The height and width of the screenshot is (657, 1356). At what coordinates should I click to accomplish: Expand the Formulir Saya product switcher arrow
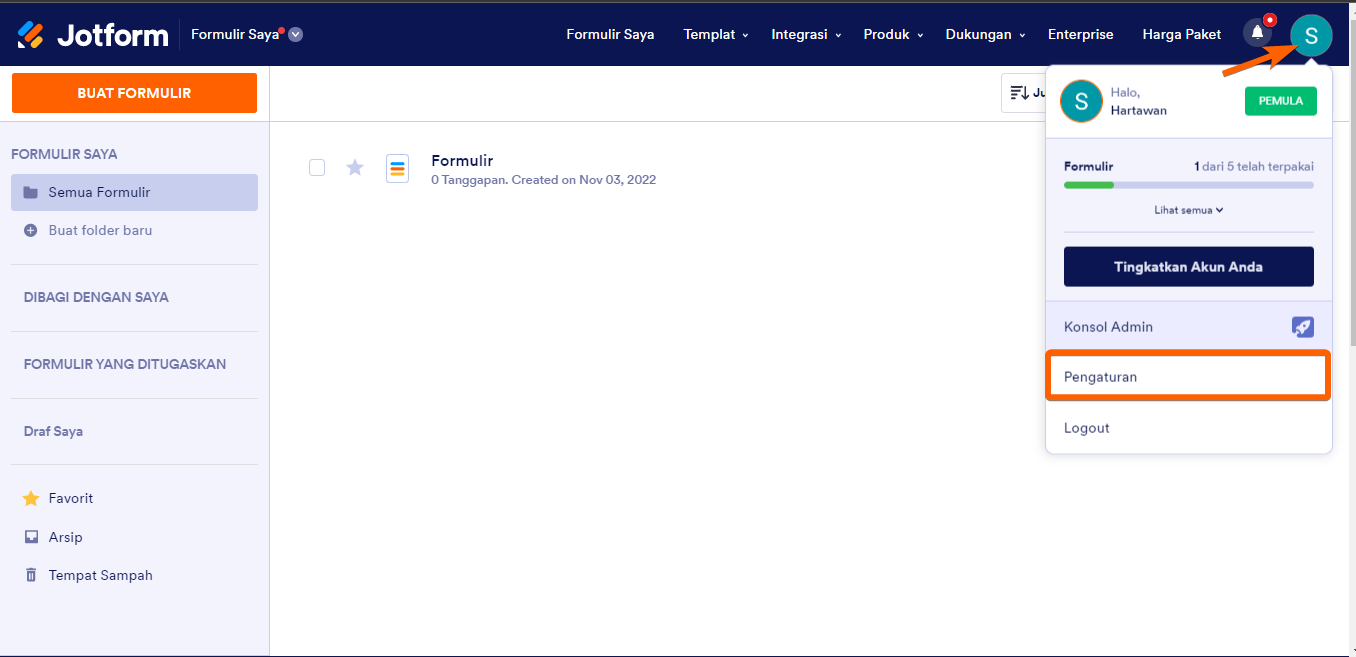click(296, 35)
